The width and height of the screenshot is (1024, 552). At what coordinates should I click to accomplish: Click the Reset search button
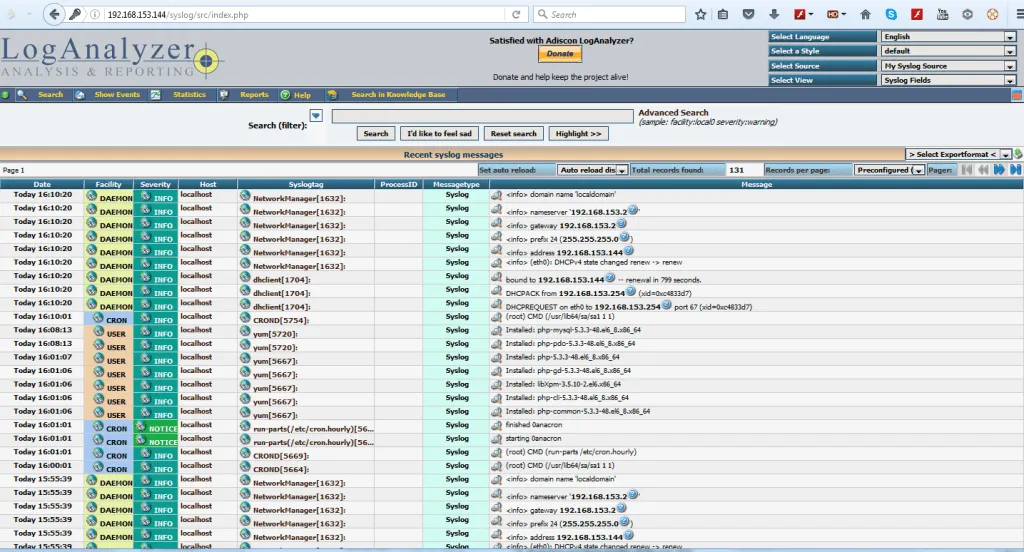coord(513,133)
